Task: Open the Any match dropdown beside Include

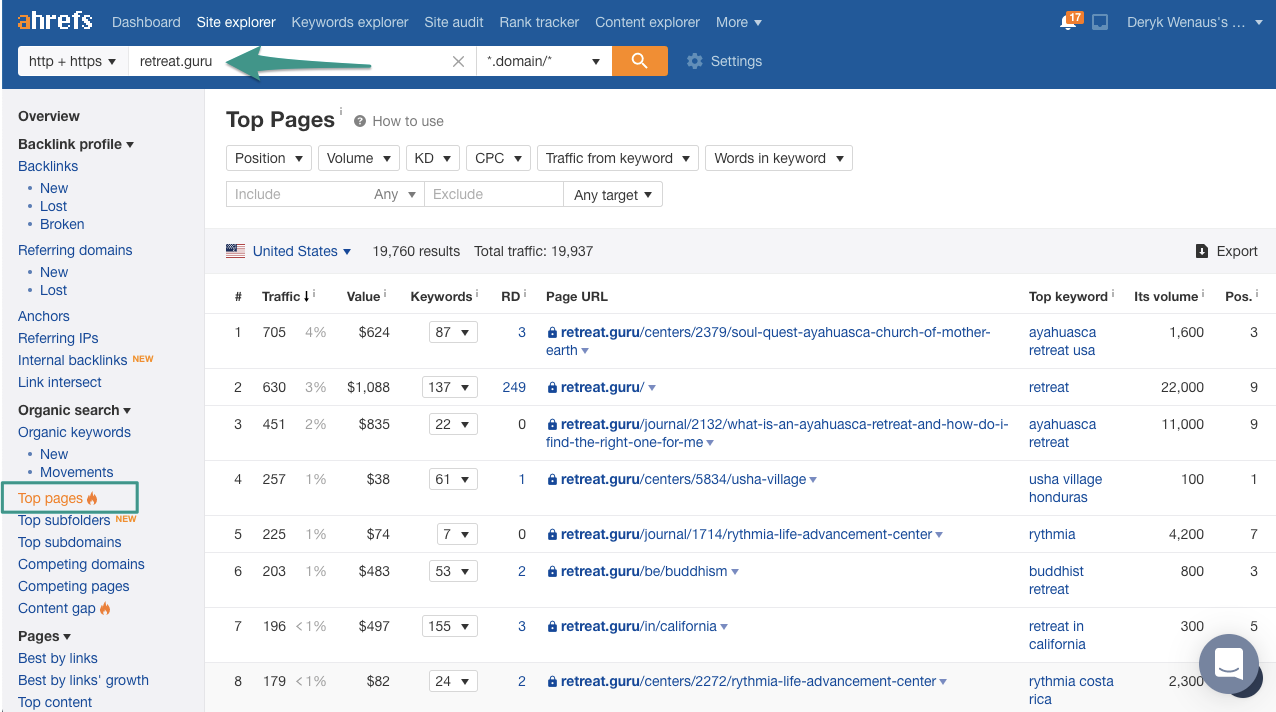Action: pyautogui.click(x=395, y=194)
